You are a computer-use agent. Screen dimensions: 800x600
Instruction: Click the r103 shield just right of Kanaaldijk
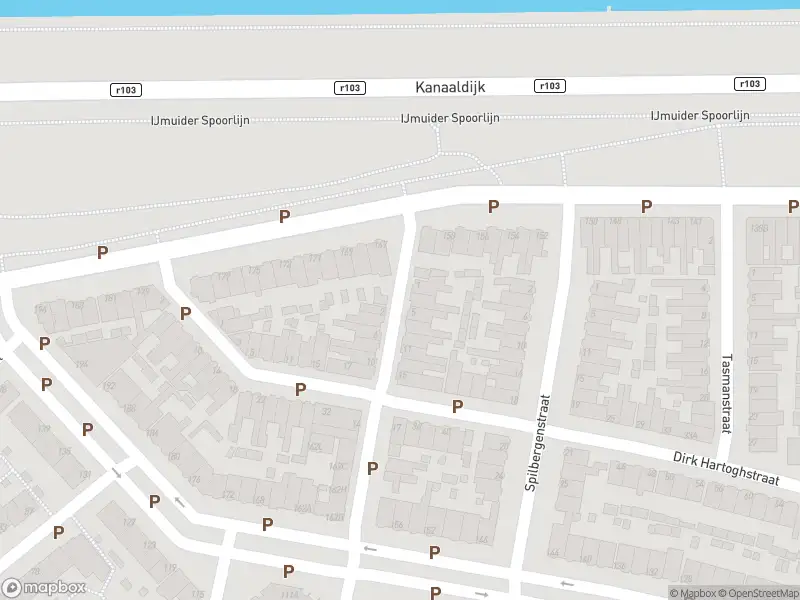click(x=550, y=86)
